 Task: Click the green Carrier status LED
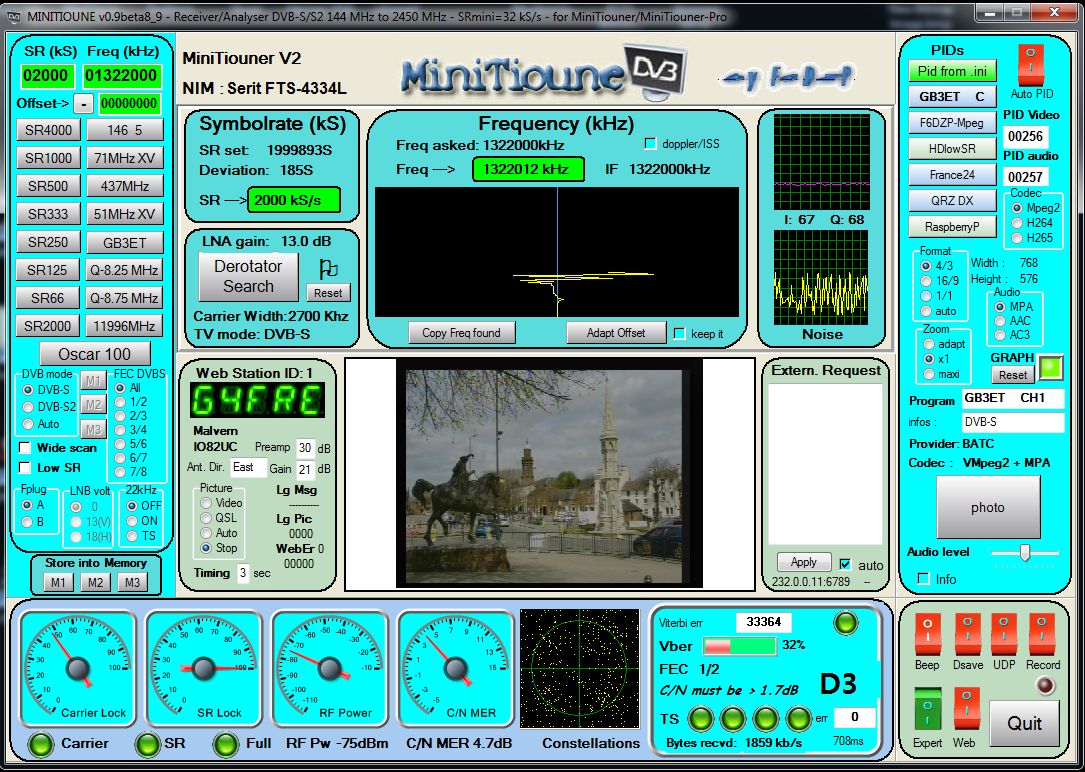click(42, 744)
